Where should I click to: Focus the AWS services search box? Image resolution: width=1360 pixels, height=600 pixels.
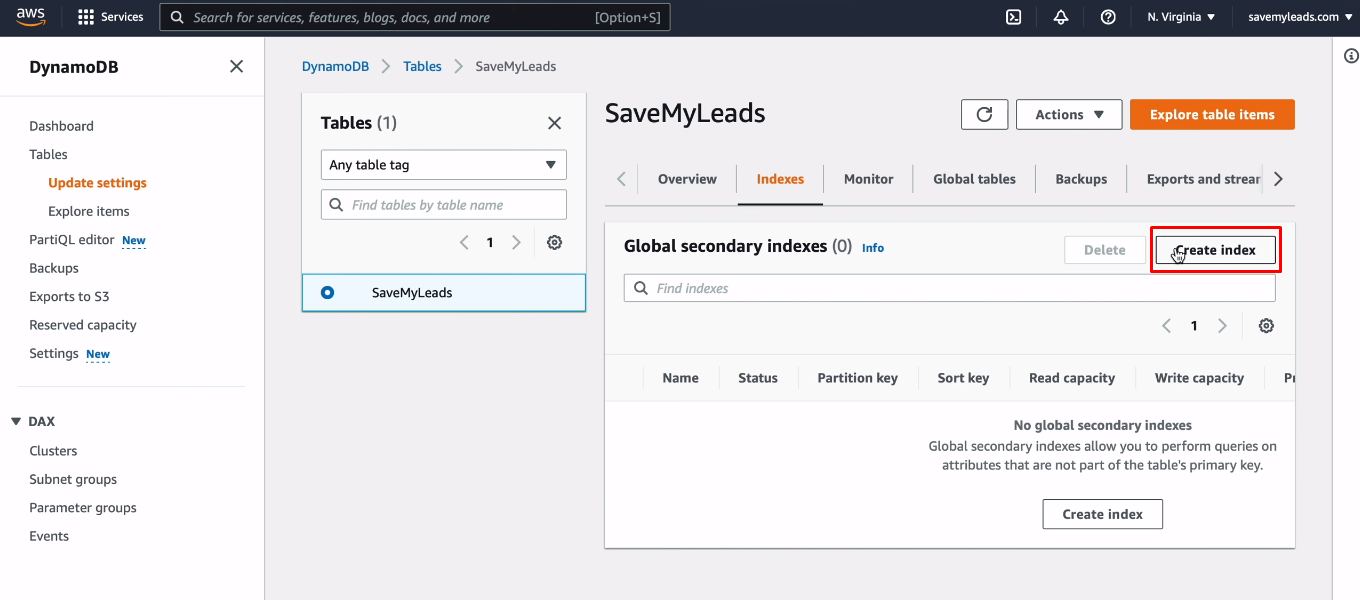(415, 17)
